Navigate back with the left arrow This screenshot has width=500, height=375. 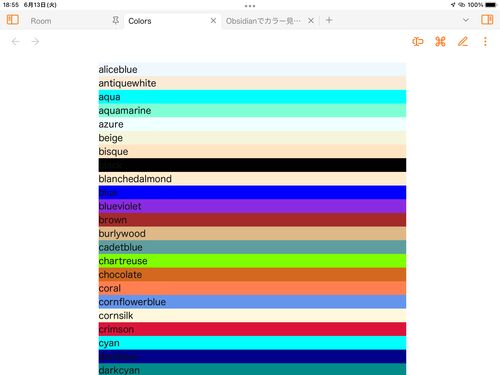16,42
